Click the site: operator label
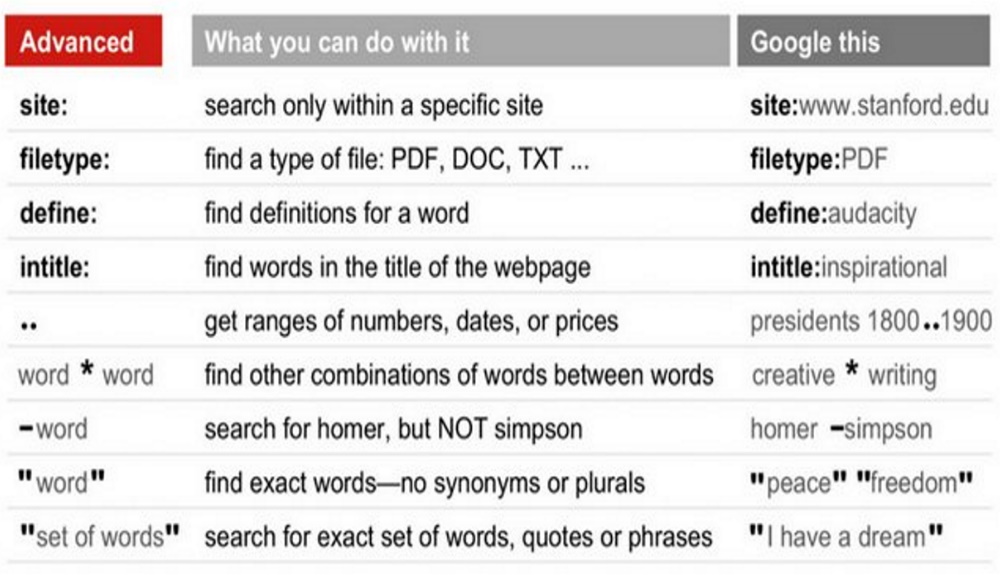 [43, 105]
